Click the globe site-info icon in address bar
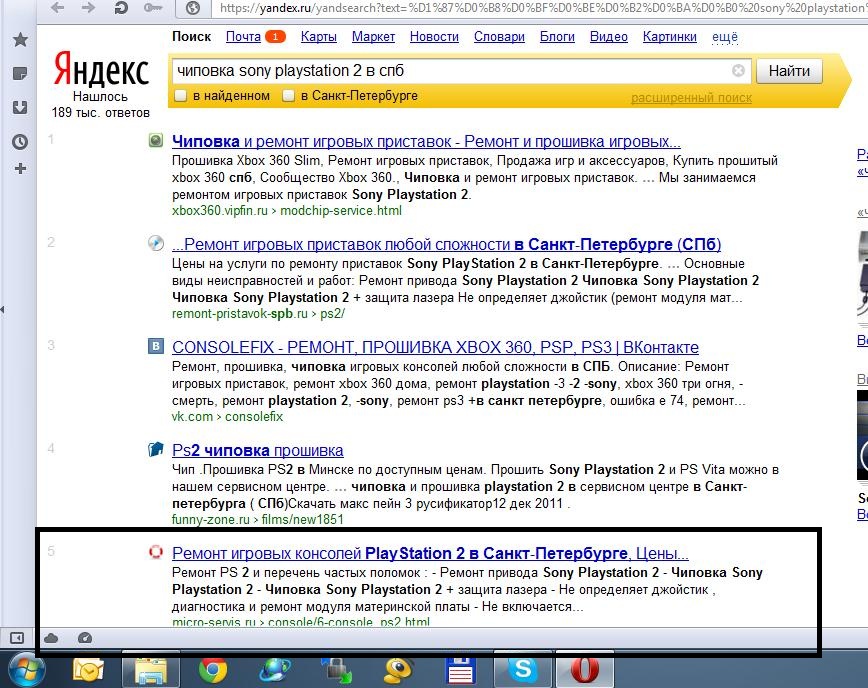Image resolution: width=868 pixels, height=688 pixels. (x=193, y=8)
